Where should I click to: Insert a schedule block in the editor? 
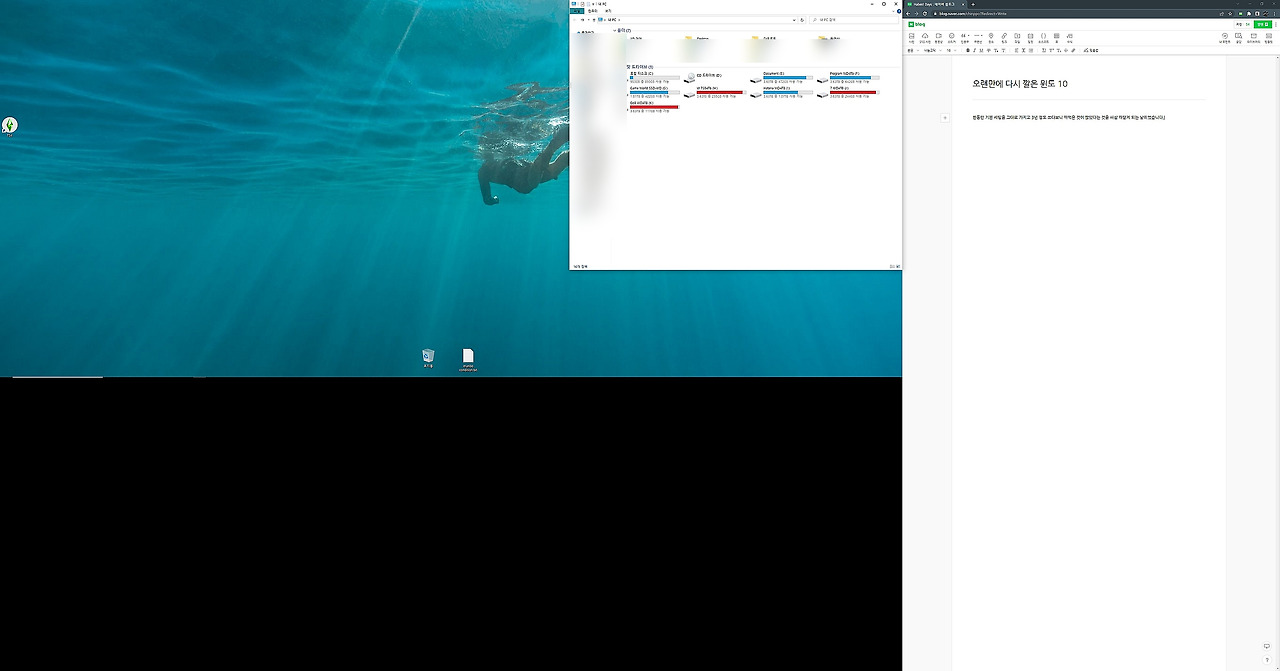(x=1030, y=38)
